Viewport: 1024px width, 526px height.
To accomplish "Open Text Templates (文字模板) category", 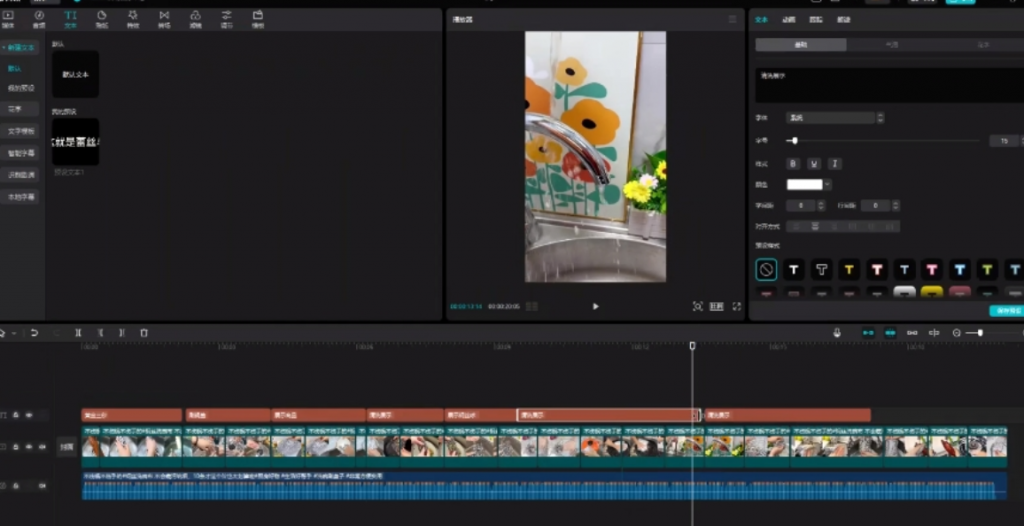I will pos(19,131).
